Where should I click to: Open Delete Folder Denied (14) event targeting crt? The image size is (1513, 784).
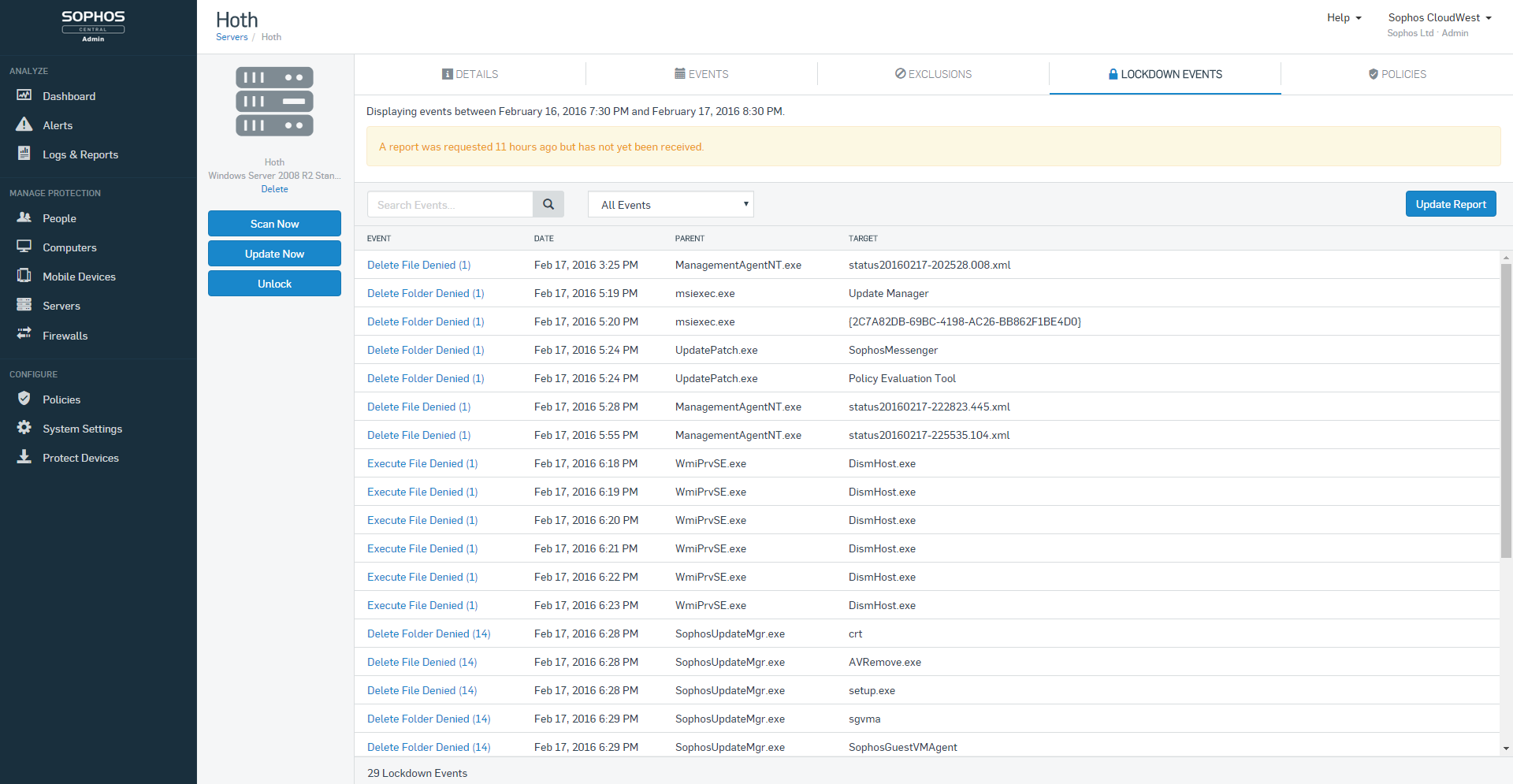[429, 634]
